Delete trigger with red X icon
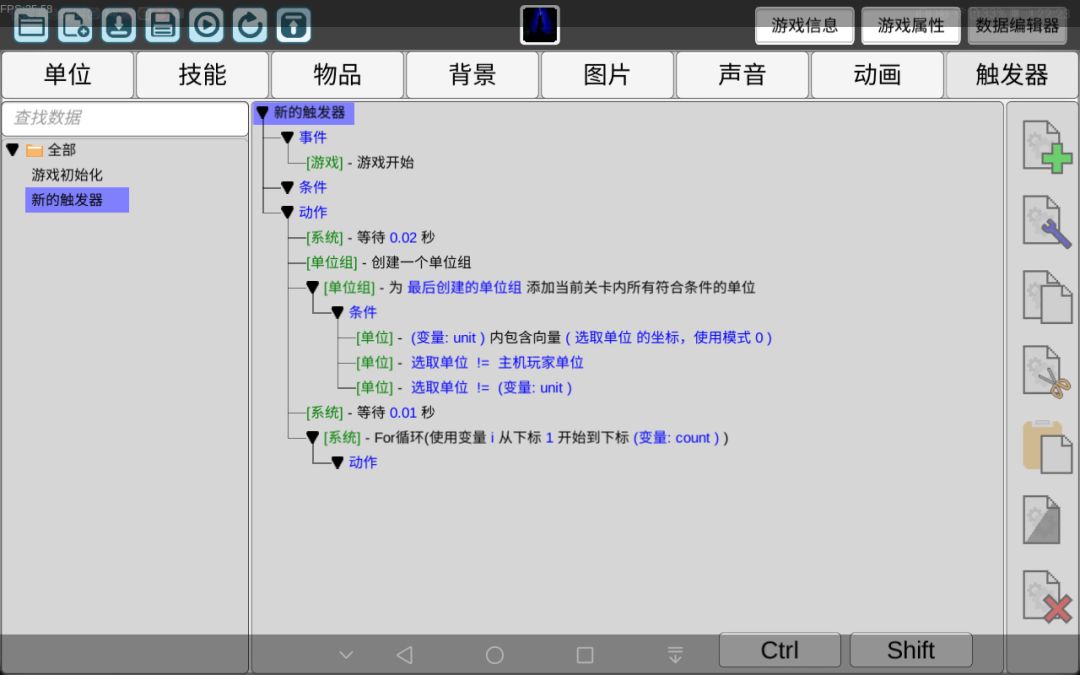The width and height of the screenshot is (1080, 675). [x=1047, y=596]
